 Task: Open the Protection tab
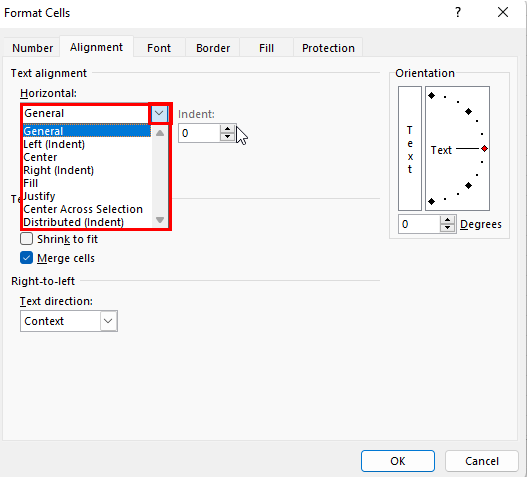pos(328,48)
